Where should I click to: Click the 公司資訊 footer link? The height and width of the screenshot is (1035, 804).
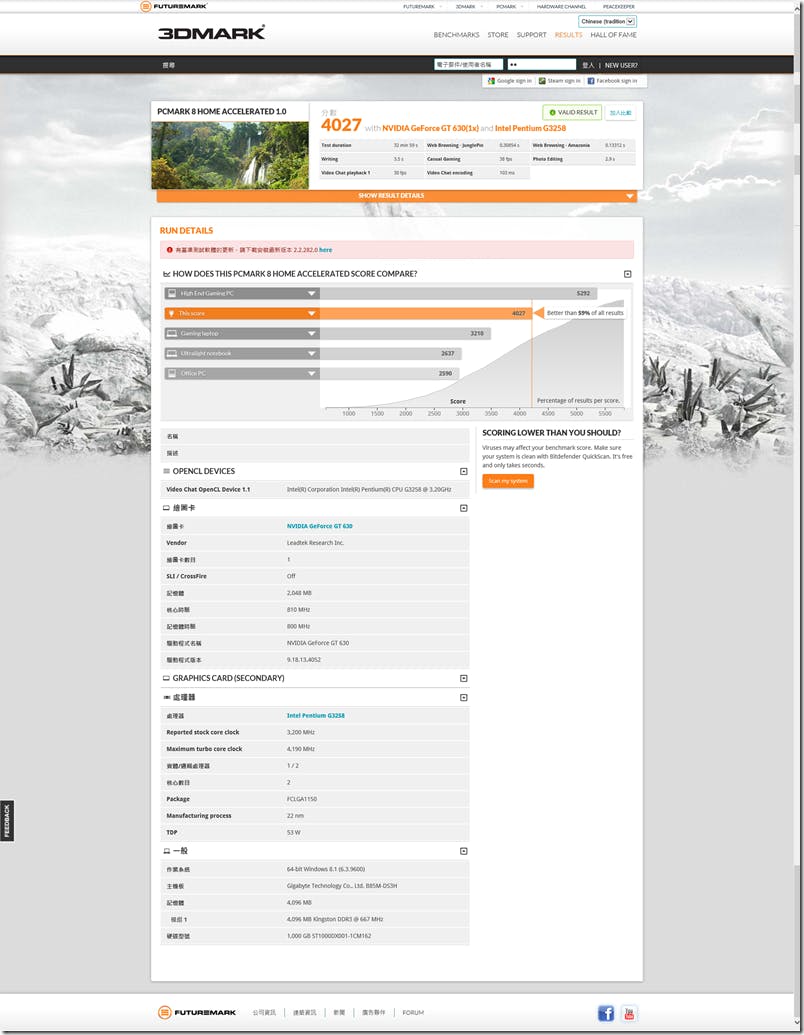(264, 1013)
